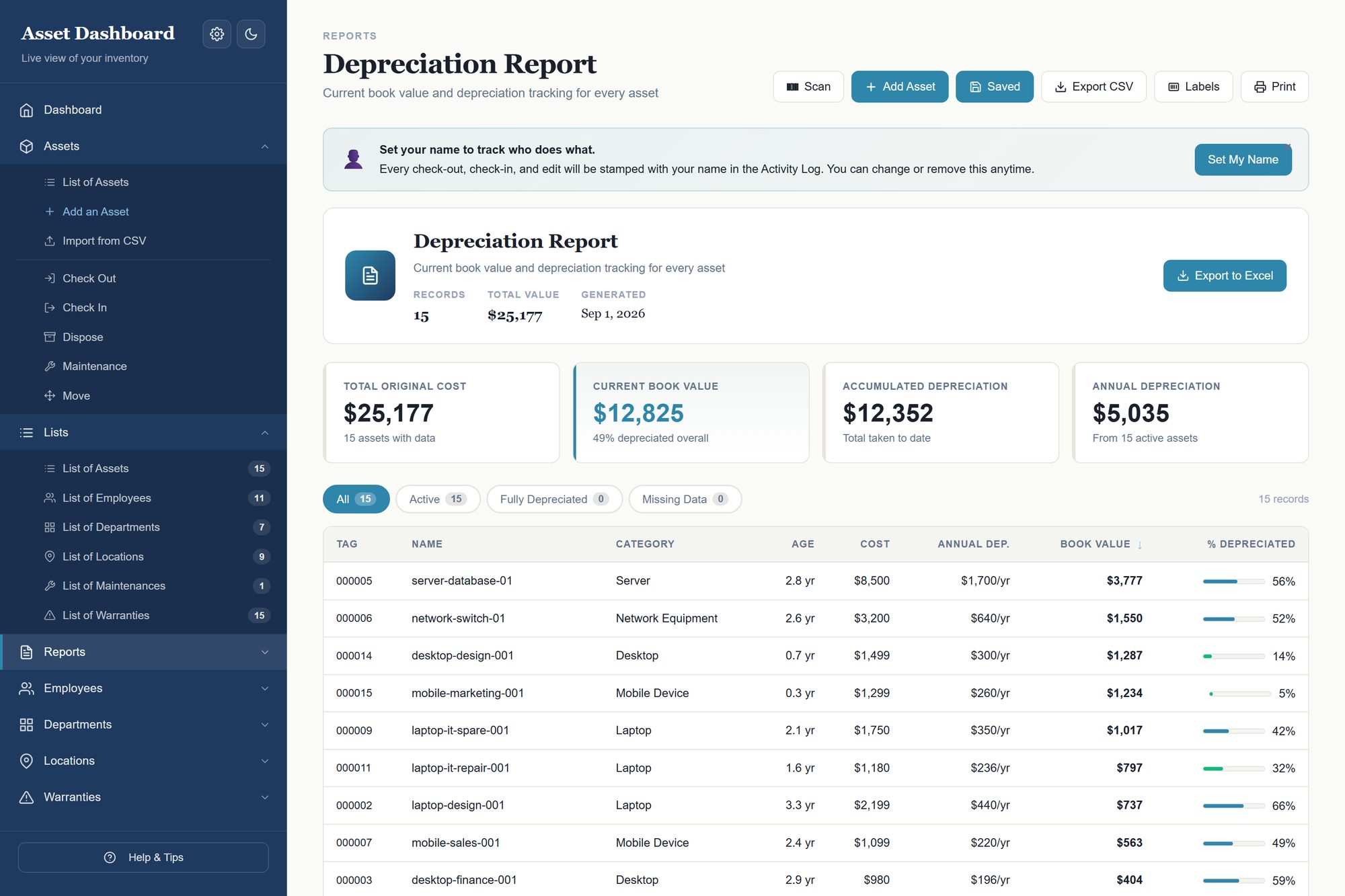Click the 14% depreciated progress bar

(1233, 656)
